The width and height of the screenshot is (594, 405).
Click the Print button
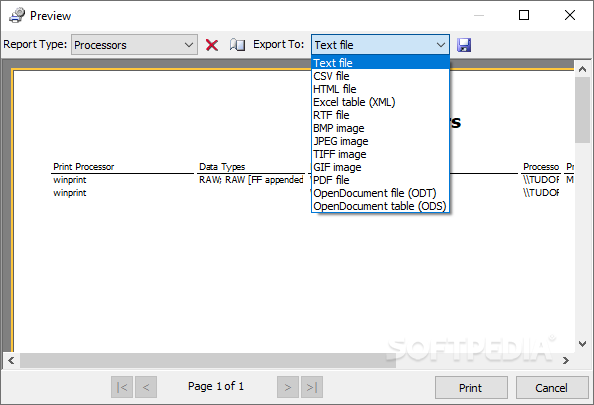coord(471,388)
